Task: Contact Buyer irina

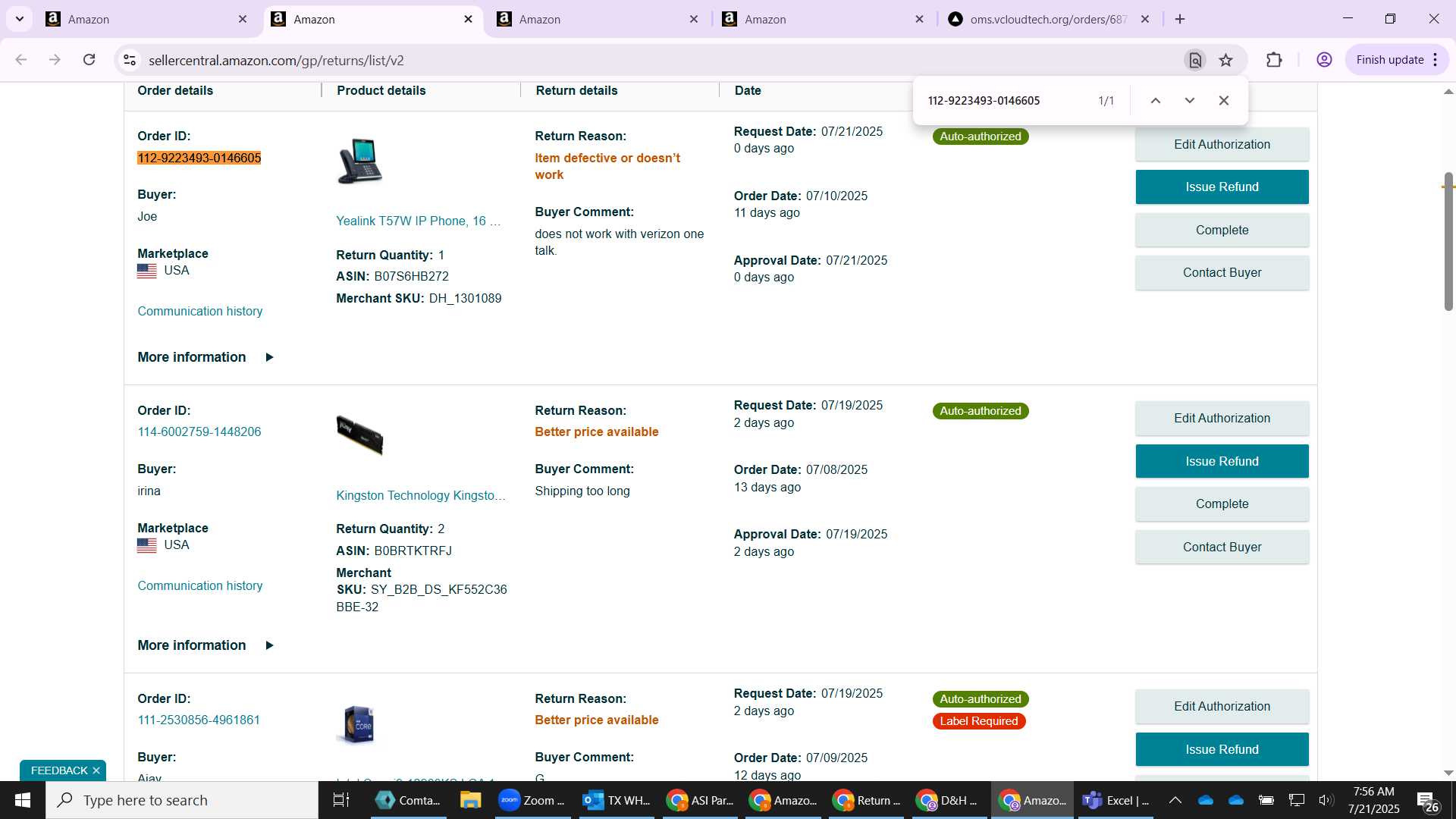Action: 1222,547
